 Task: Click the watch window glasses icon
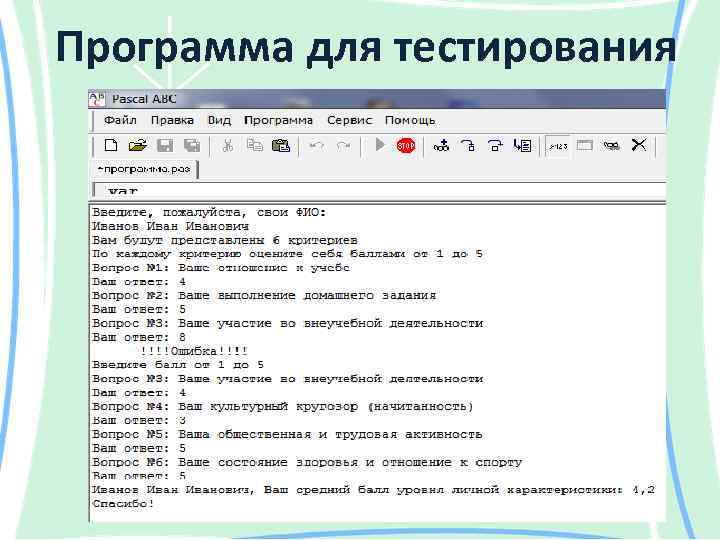pyautogui.click(x=612, y=146)
